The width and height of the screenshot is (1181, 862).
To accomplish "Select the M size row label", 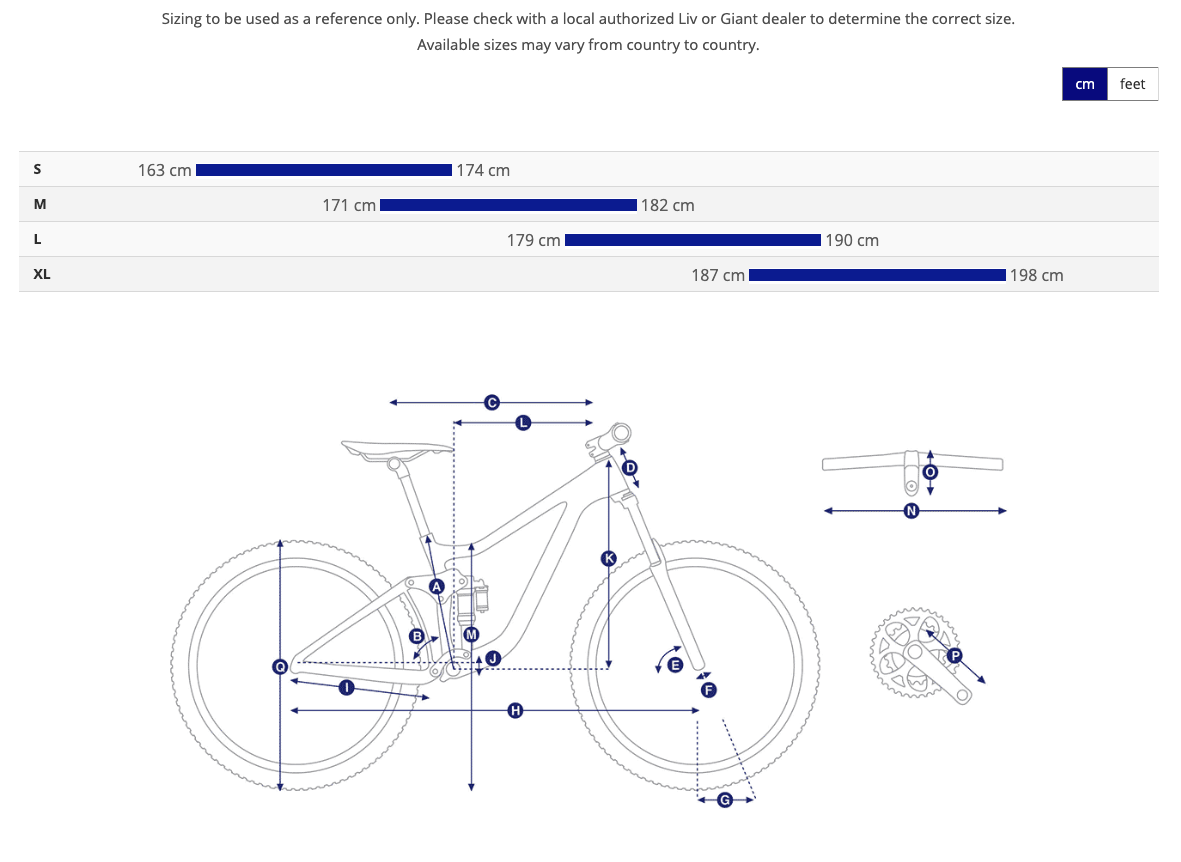I will (40, 204).
